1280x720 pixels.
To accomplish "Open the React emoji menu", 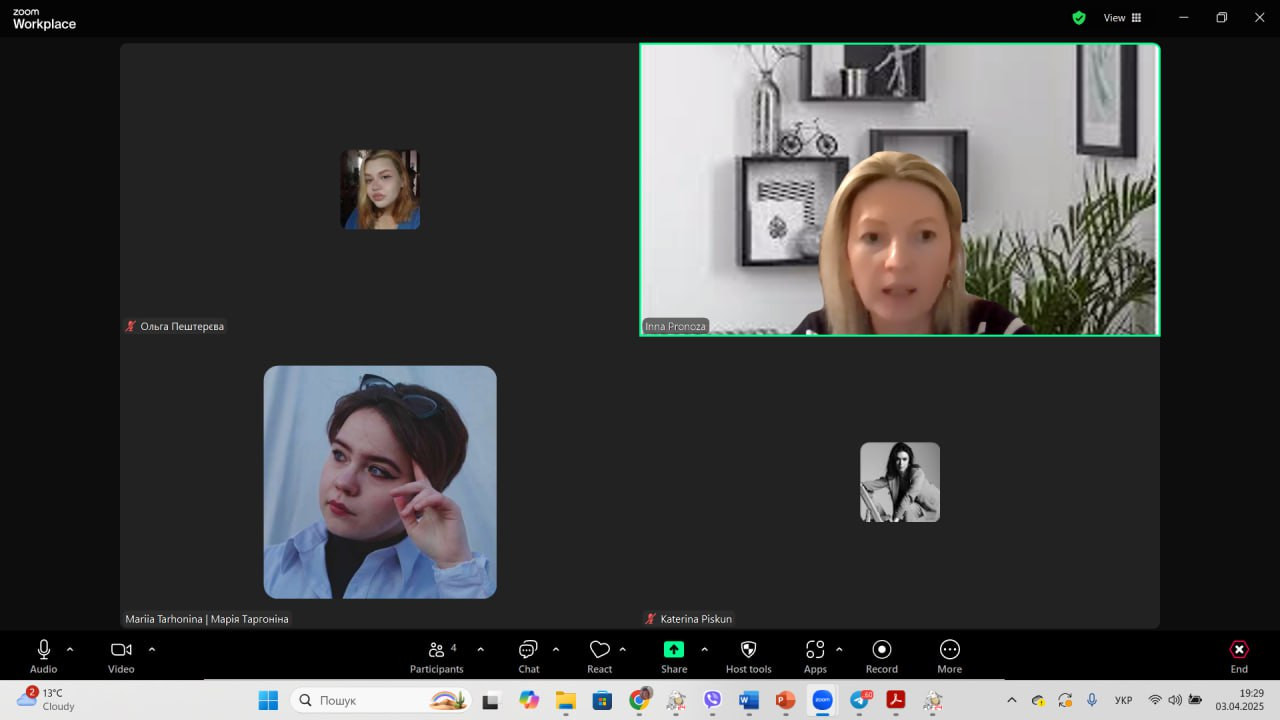I will click(x=600, y=656).
